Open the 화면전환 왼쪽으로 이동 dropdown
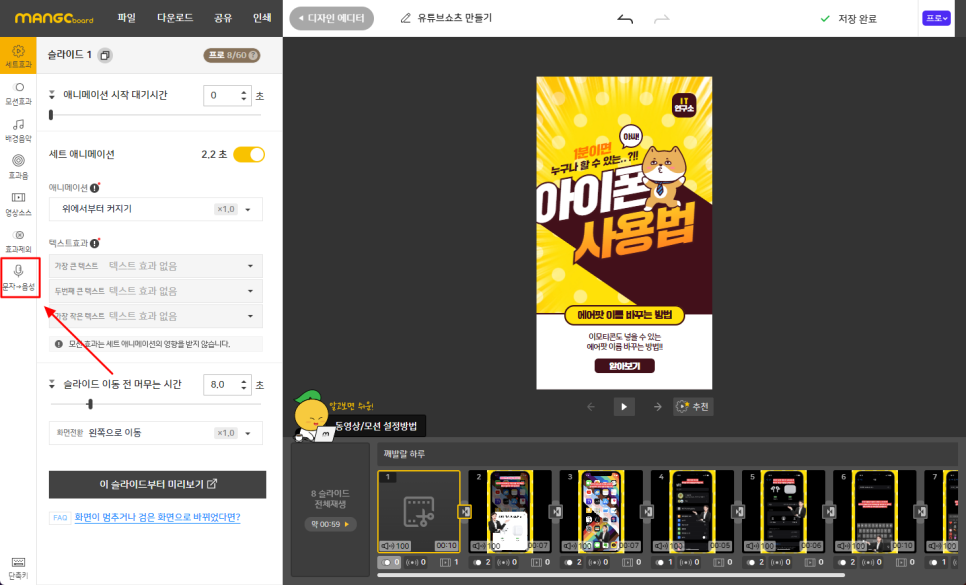The height and width of the screenshot is (585, 966). click(156, 433)
